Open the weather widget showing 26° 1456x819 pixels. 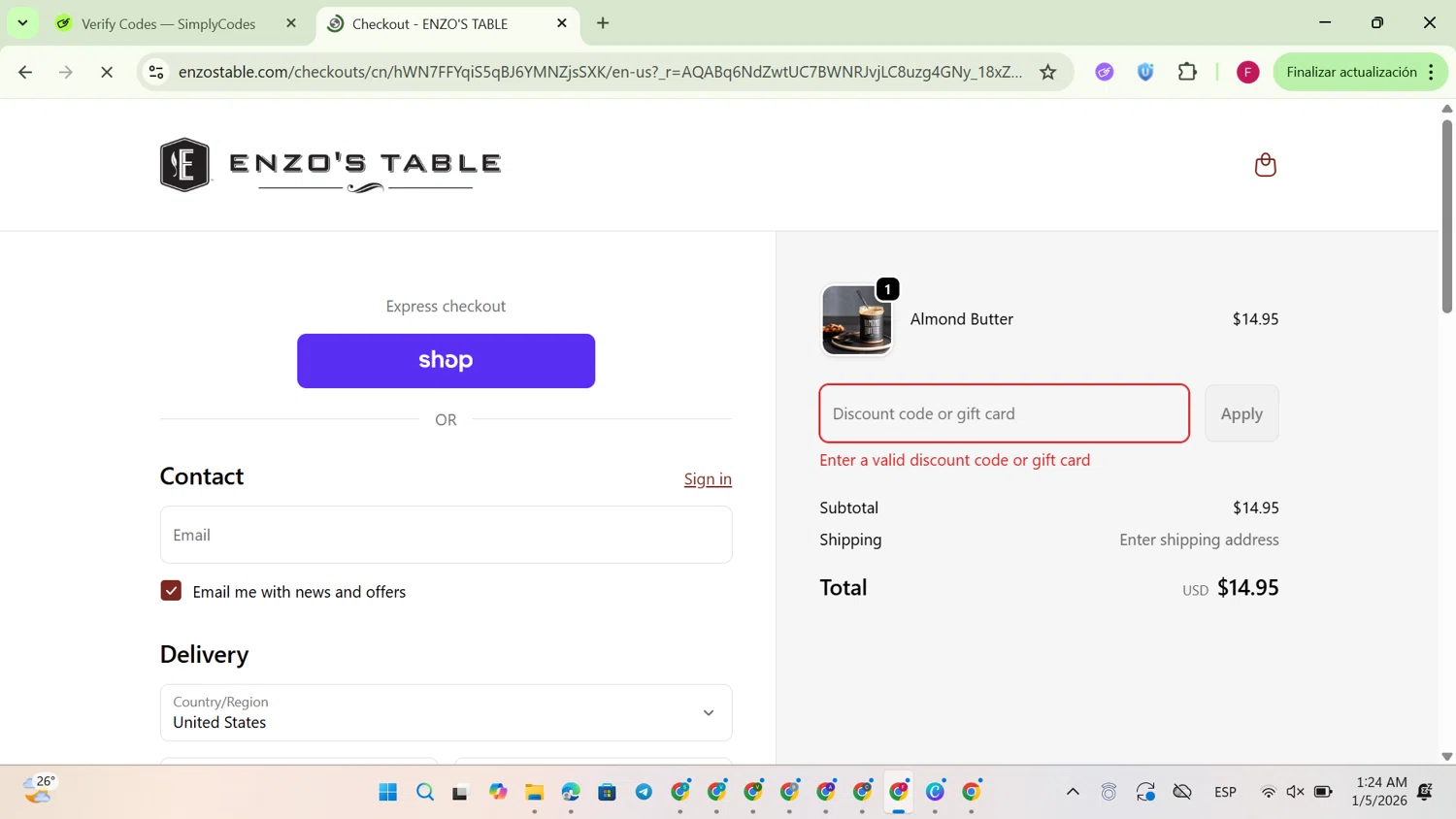(x=39, y=790)
